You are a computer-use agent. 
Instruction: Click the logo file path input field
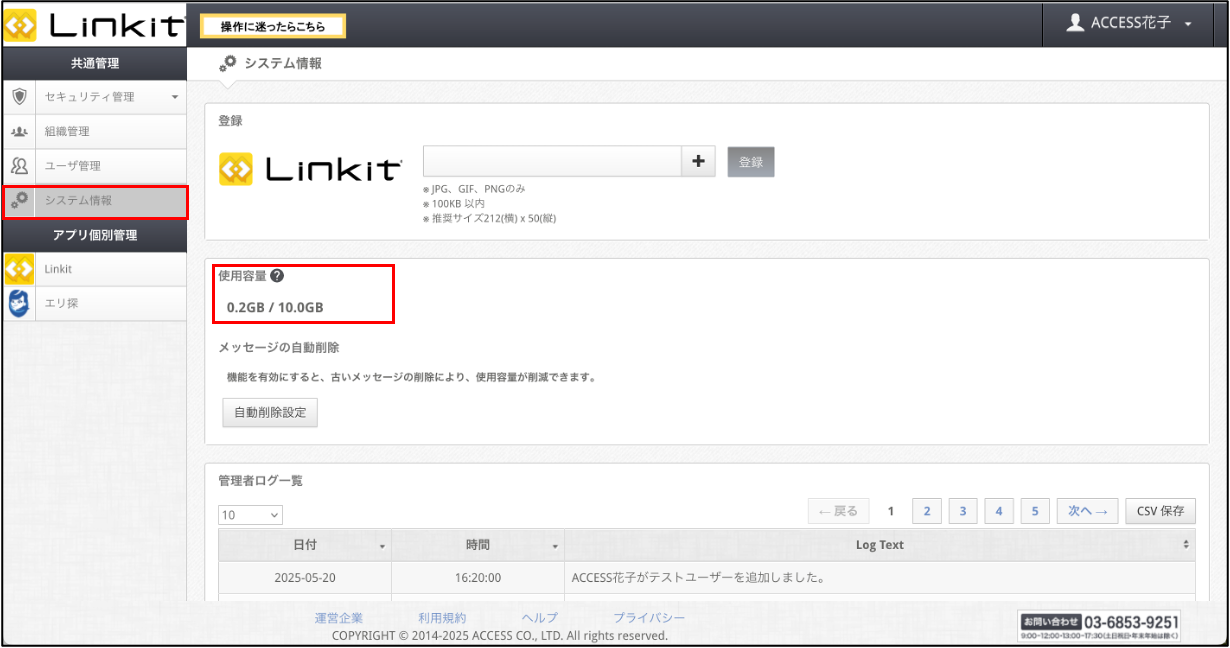[552, 161]
